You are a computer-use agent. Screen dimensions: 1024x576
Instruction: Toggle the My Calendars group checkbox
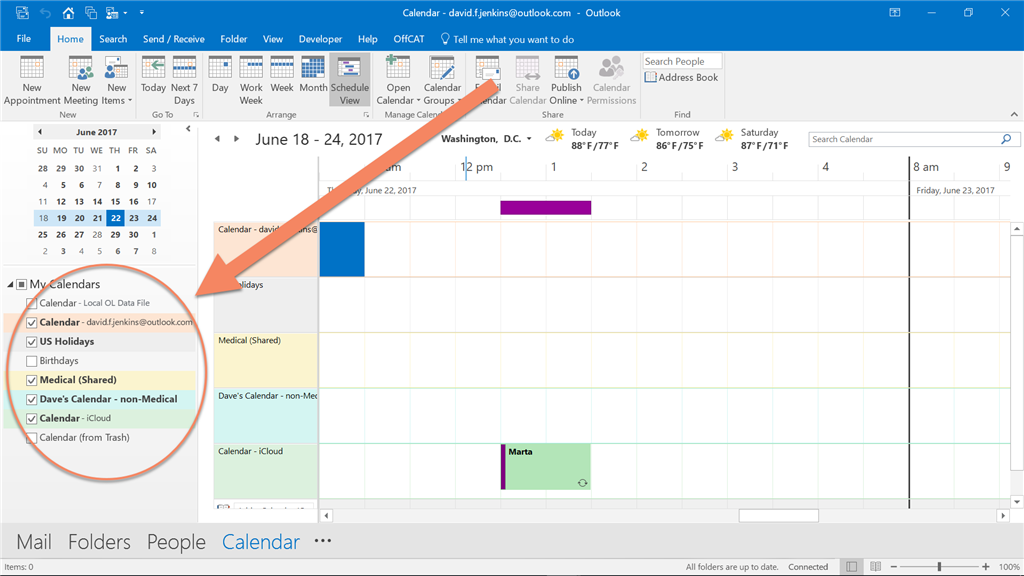pos(22,284)
